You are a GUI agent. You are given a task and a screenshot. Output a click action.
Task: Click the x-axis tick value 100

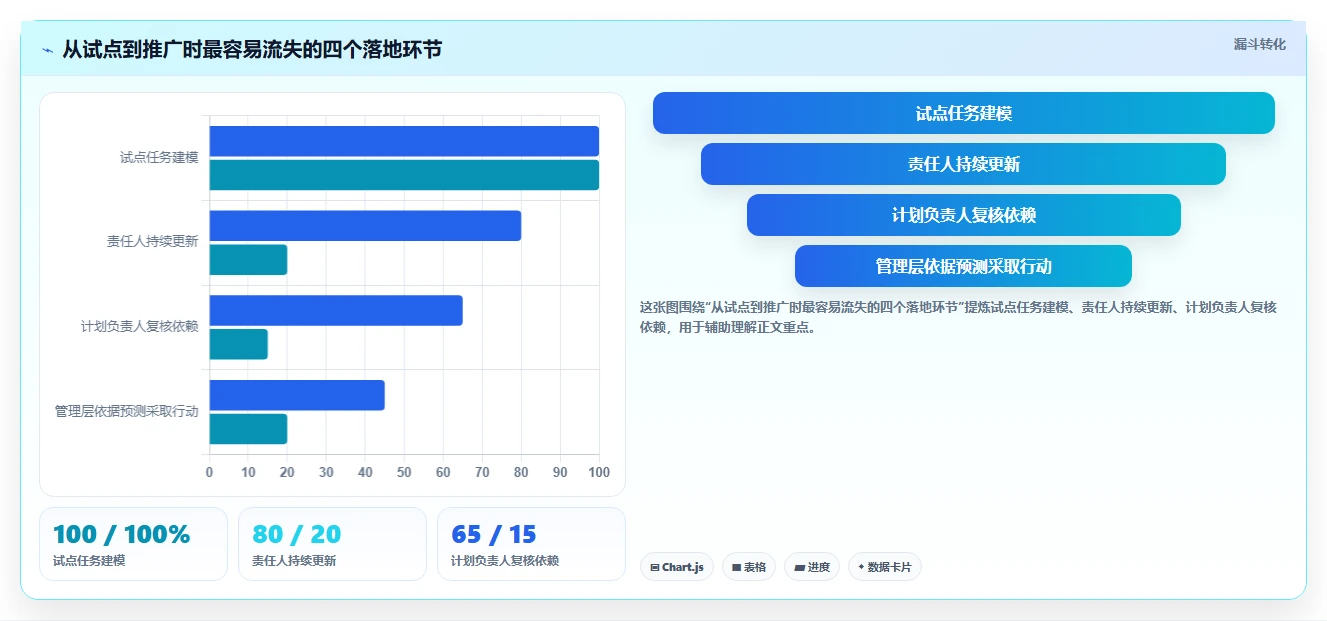[599, 472]
